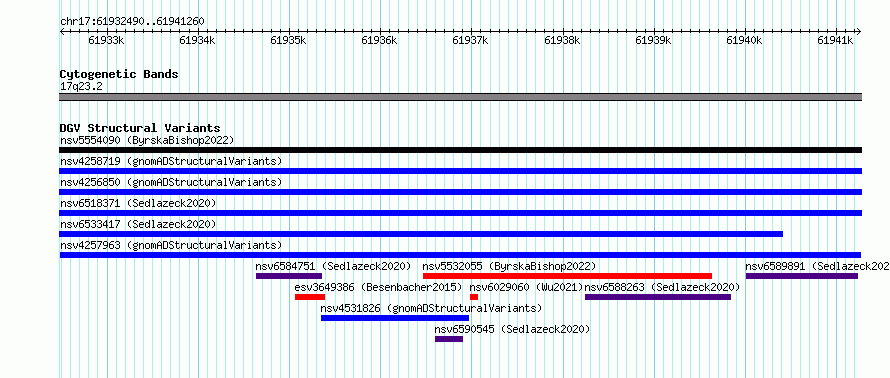Click the 61938k ruler tick label
The image size is (890, 378).
coord(562,40)
